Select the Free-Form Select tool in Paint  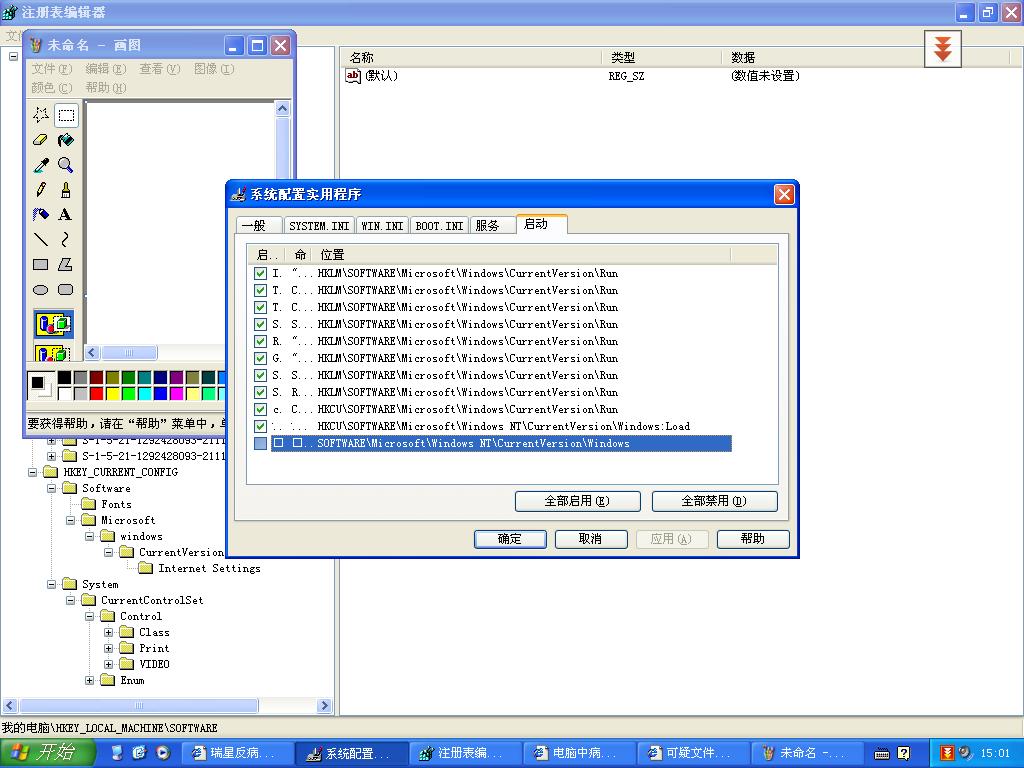pos(40,116)
